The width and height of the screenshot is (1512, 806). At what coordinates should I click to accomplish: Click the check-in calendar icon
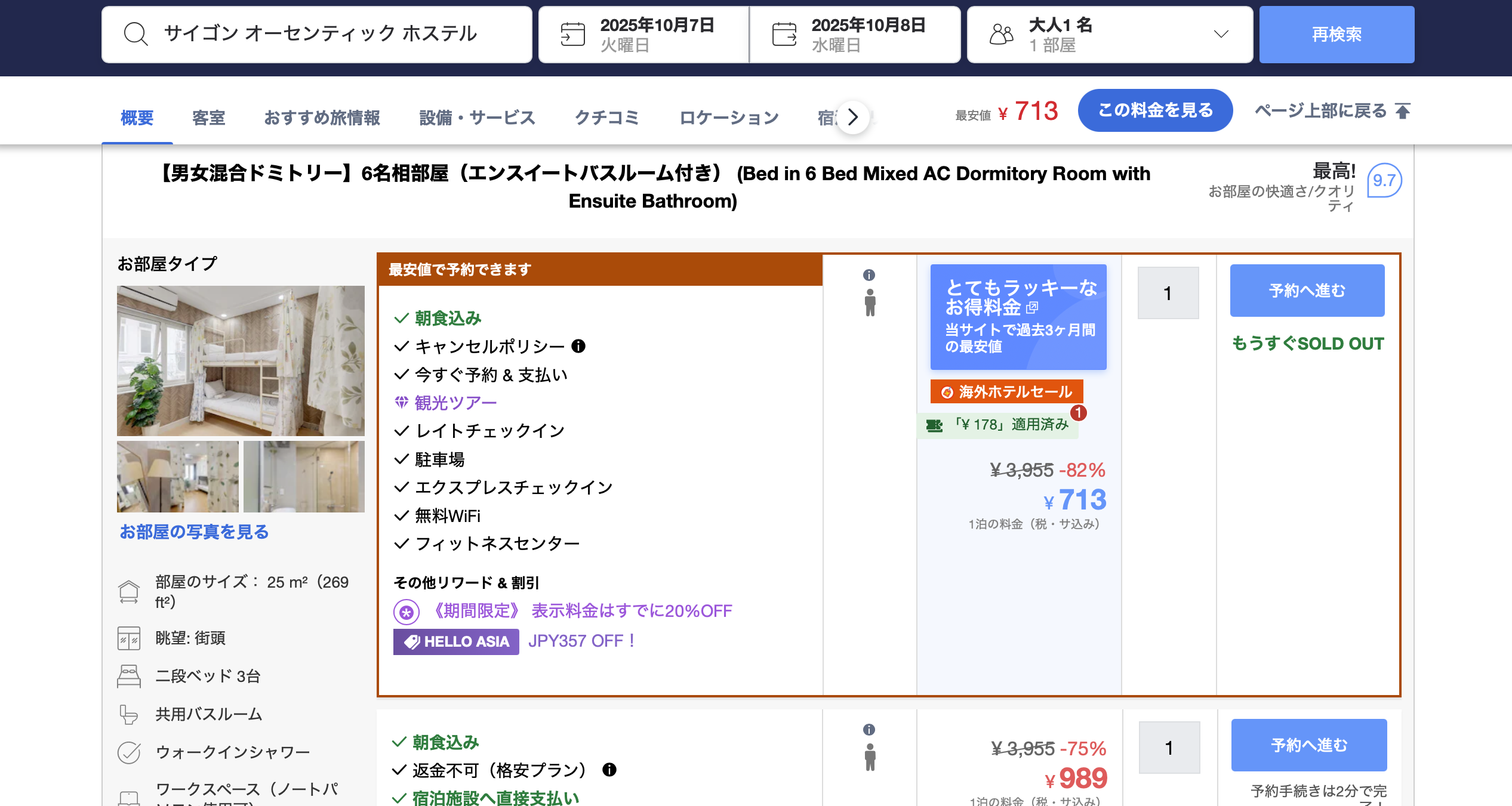point(572,34)
